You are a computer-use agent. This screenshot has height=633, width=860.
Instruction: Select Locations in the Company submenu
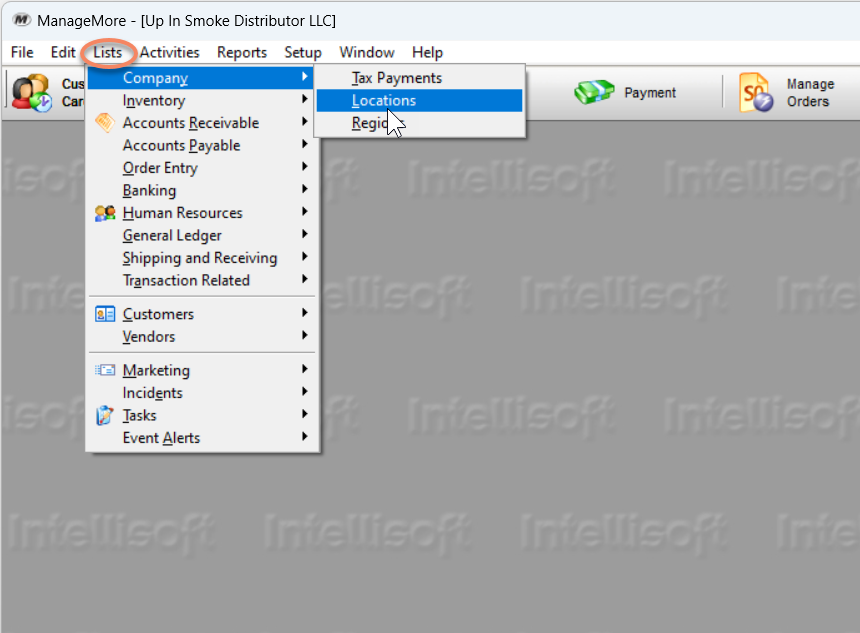384,100
